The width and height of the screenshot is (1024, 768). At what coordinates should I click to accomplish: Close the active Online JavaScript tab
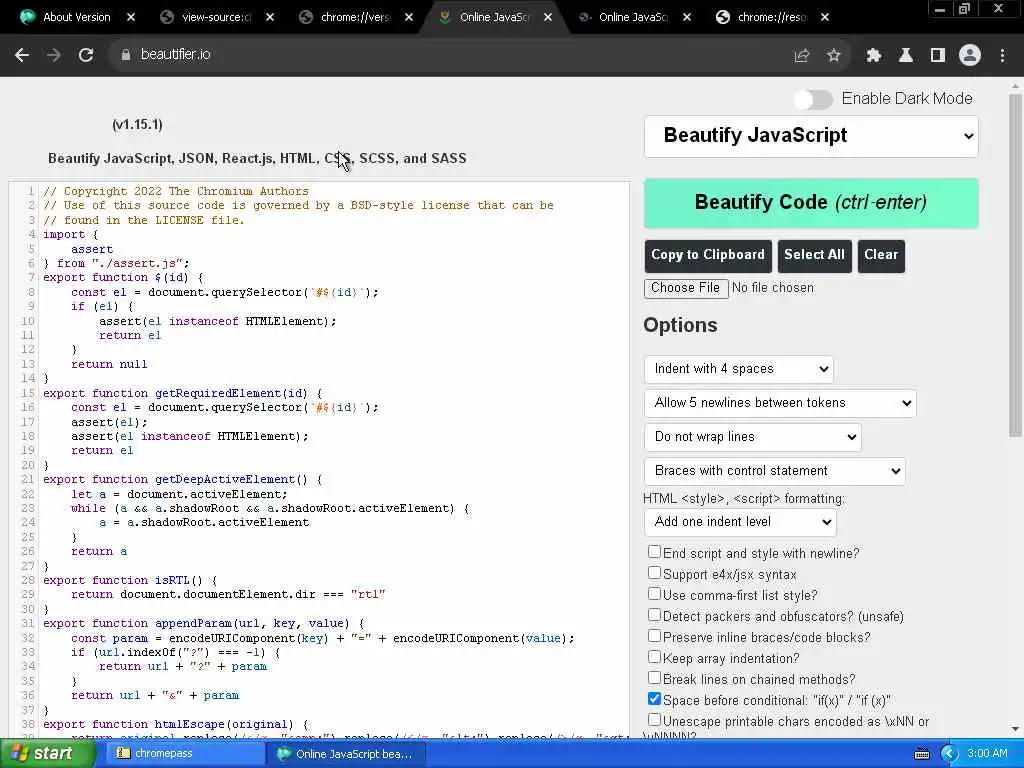coord(548,18)
